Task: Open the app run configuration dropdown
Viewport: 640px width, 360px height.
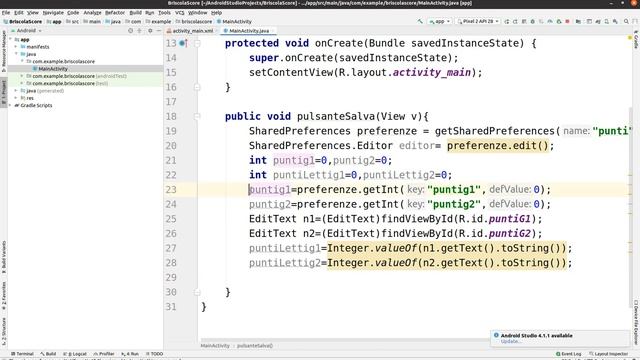Action: [440, 21]
